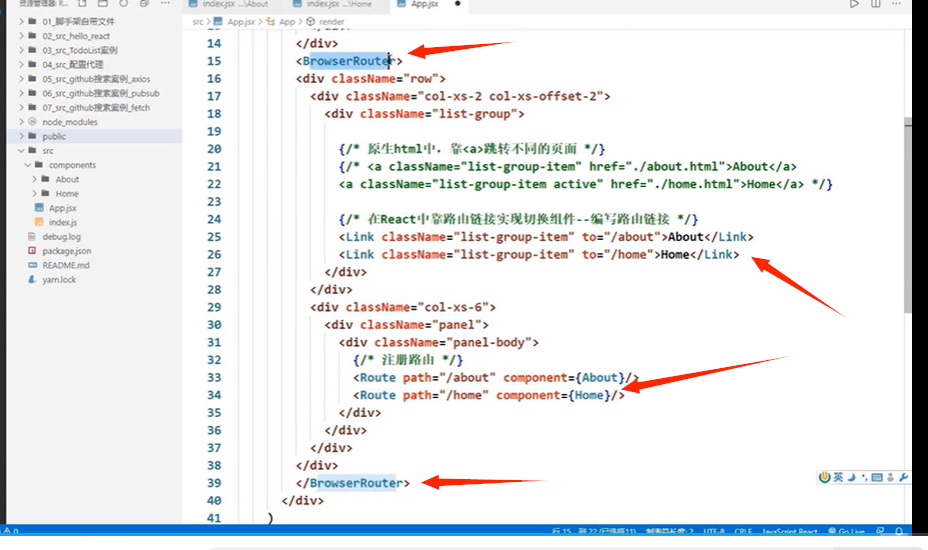
Task: Click src in the breadcrumb
Action: tap(198, 21)
